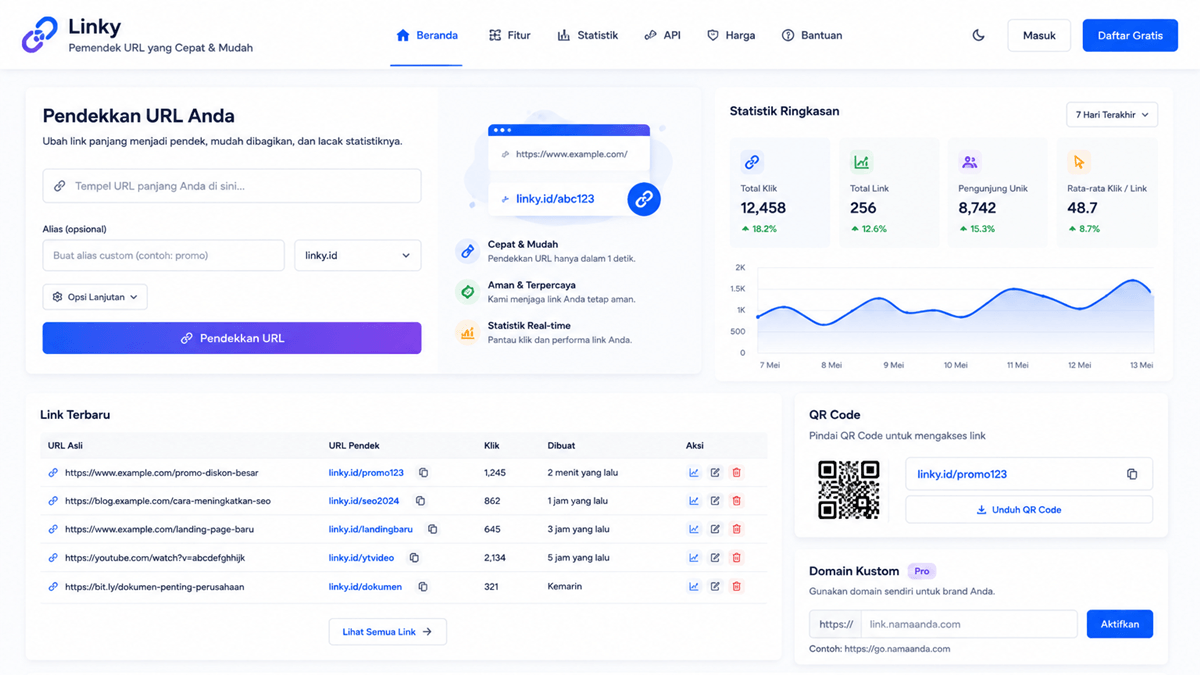Edit the promo-diskon-besar link
Screen dimensions: 1200x675
(x=715, y=473)
